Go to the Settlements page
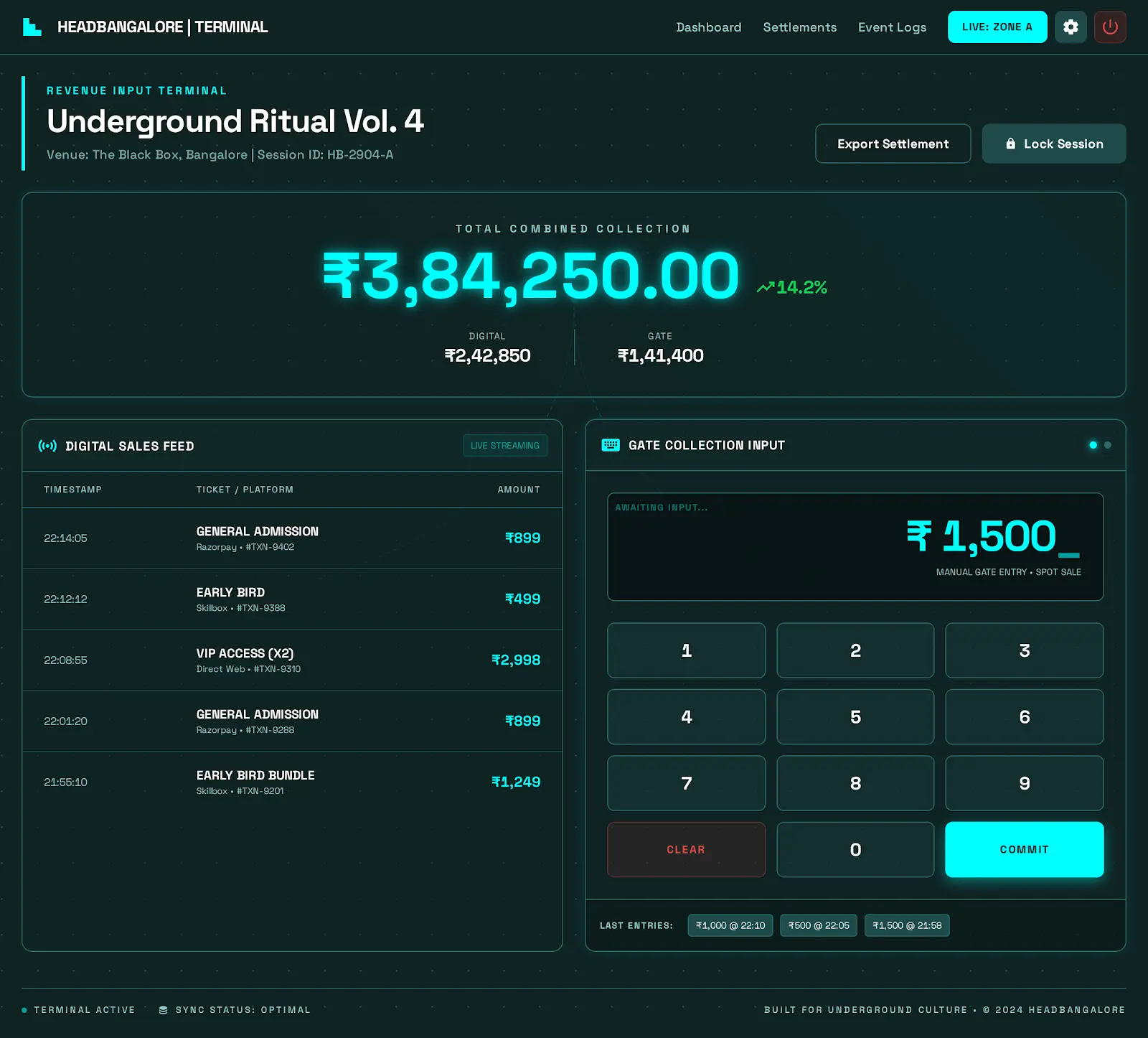1148x1038 pixels. coord(799,27)
